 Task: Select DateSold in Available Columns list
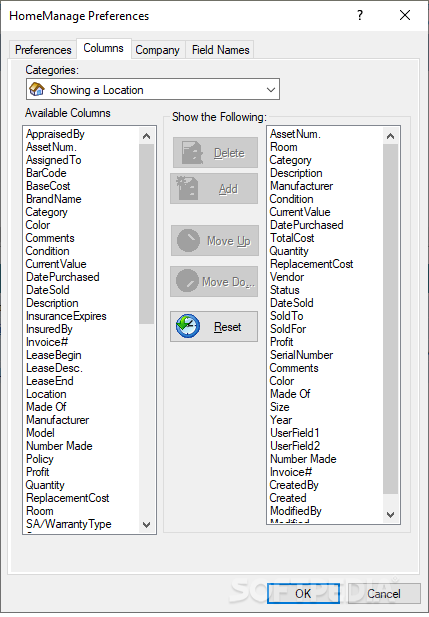click(48, 290)
